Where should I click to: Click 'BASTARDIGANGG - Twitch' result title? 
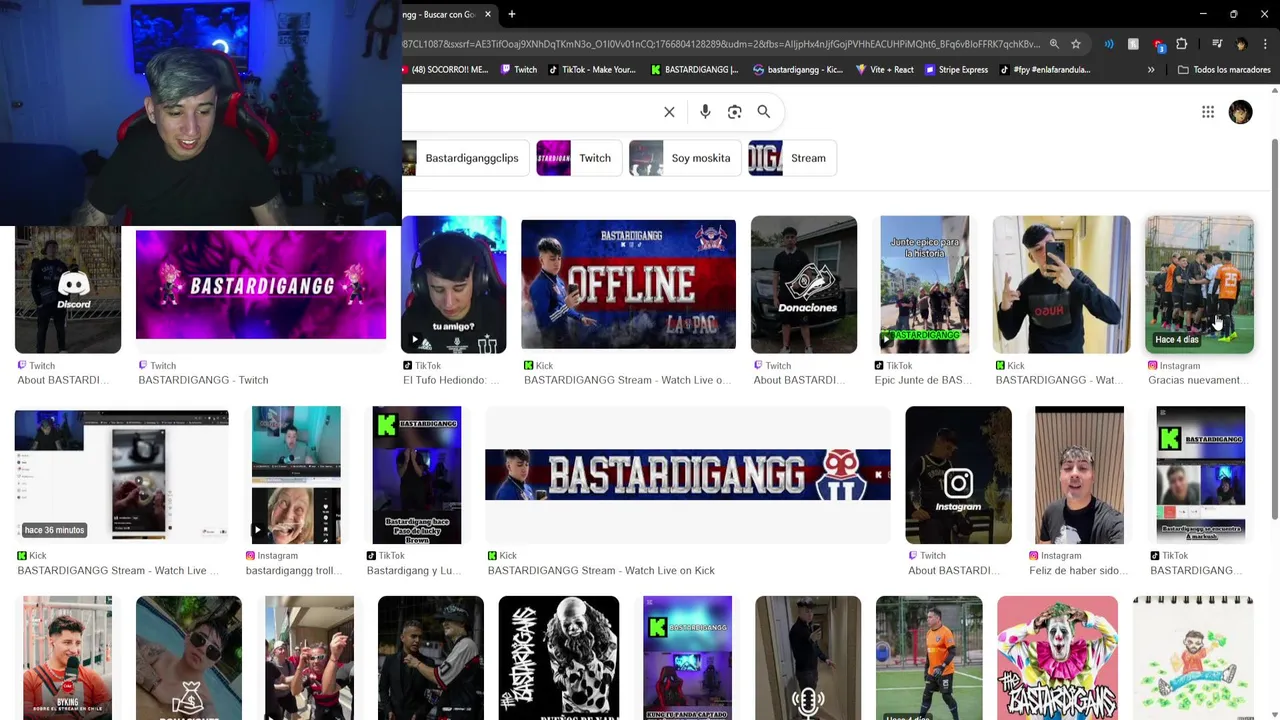click(203, 380)
